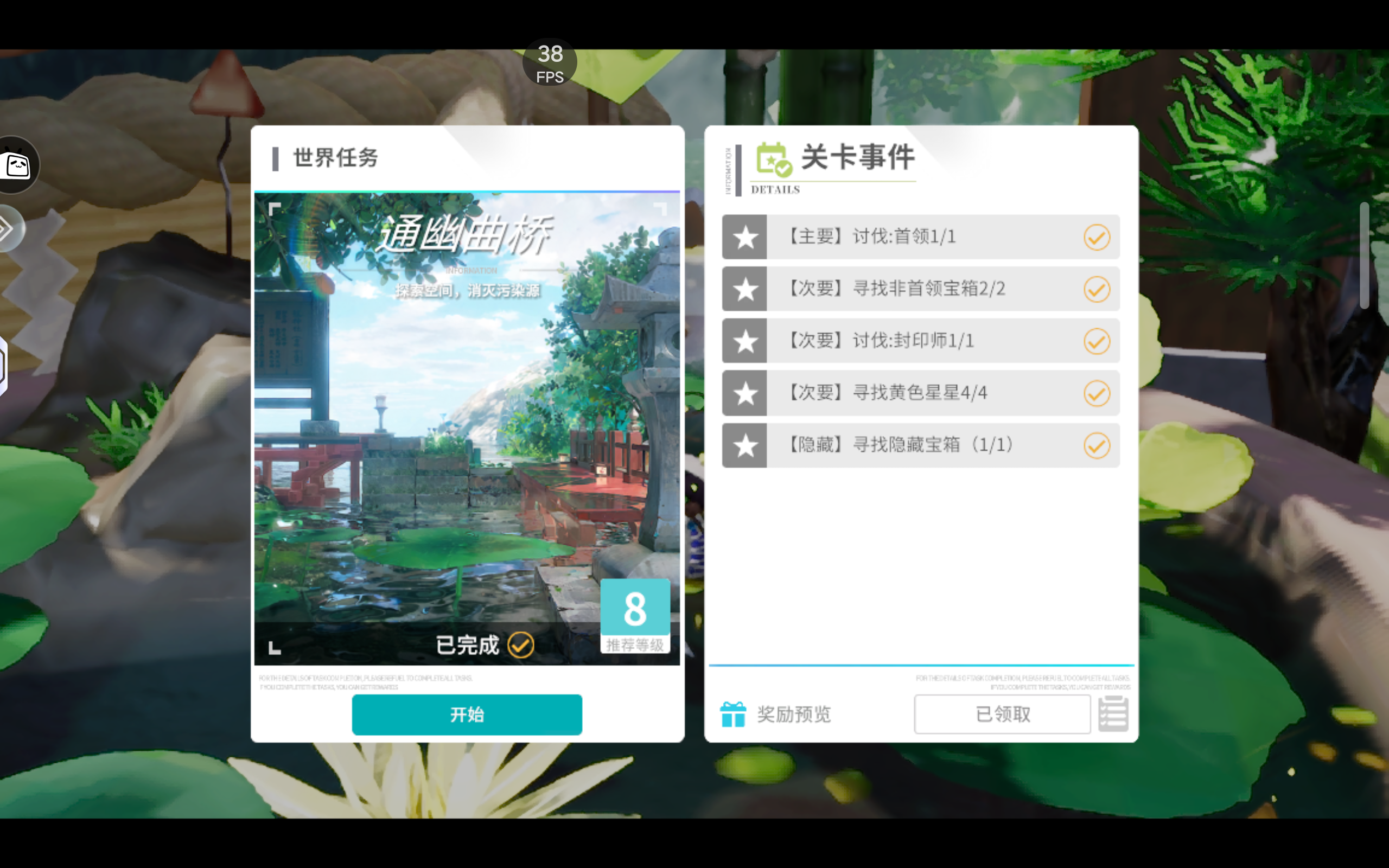This screenshot has height=868, width=1389.
Task: Click the gift box reward preview icon
Action: pos(733,714)
